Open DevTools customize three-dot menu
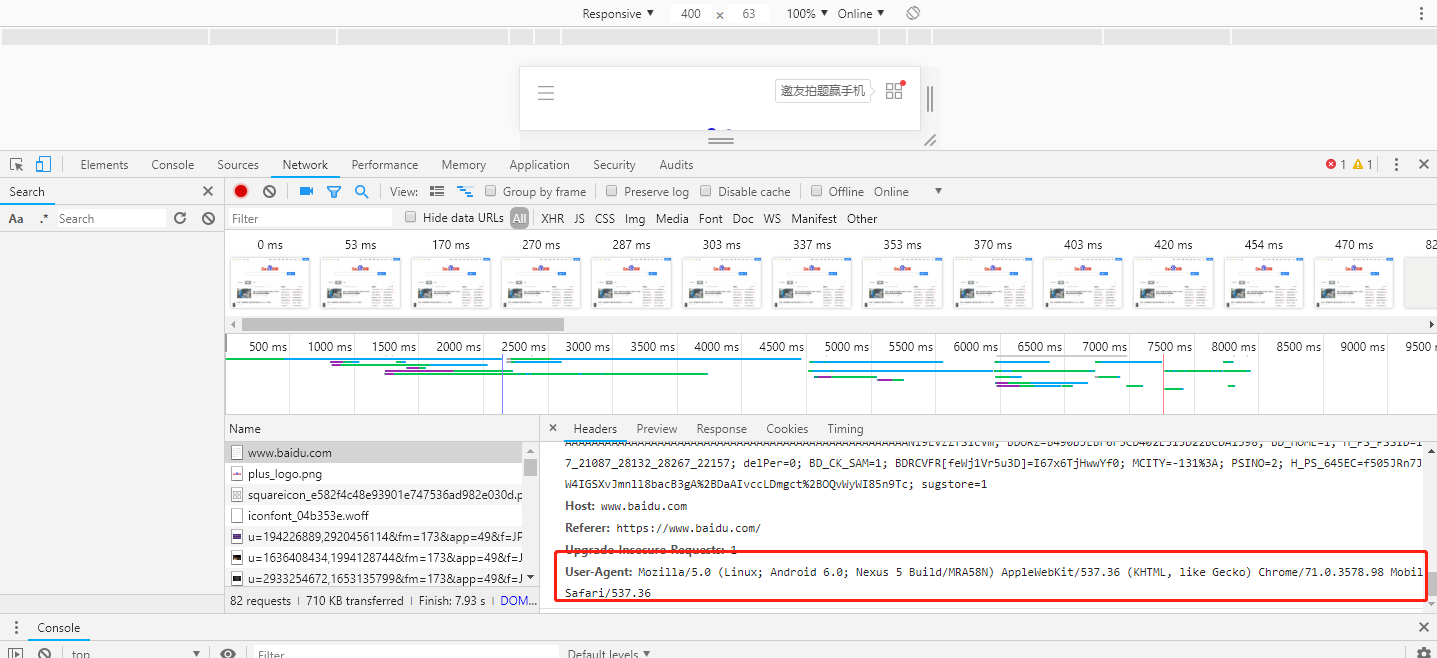 [x=1396, y=165]
